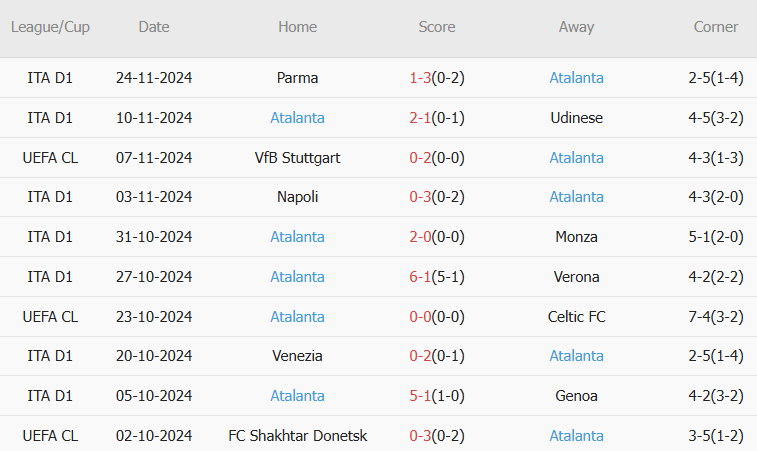
Task: Click the Corner column header
Action: (716, 27)
